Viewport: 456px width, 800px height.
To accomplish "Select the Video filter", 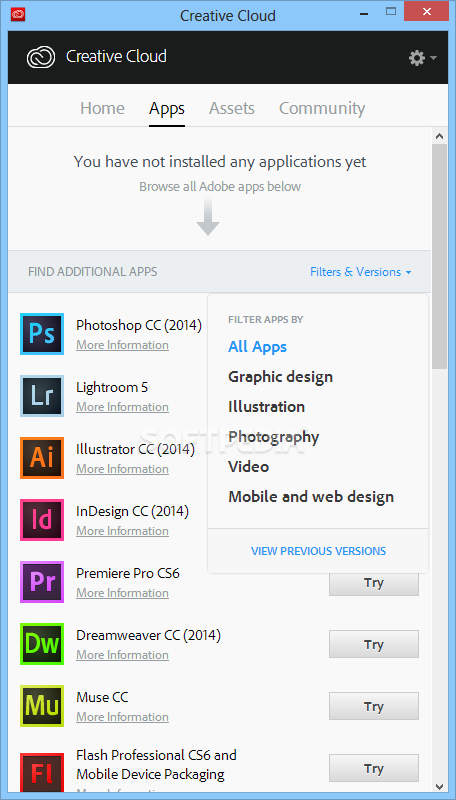I will click(x=248, y=467).
